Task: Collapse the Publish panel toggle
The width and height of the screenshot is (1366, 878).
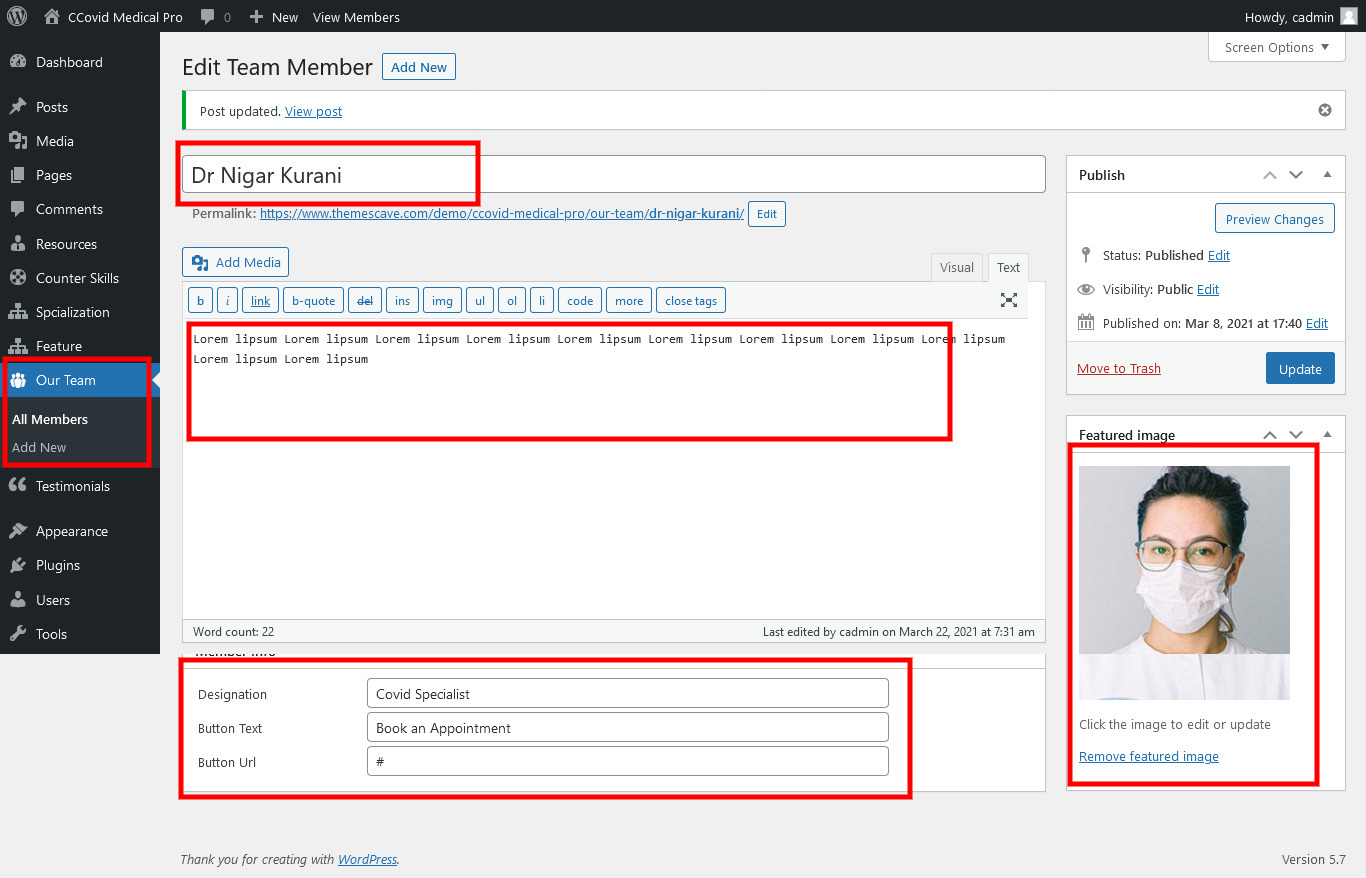Action: 1328,175
